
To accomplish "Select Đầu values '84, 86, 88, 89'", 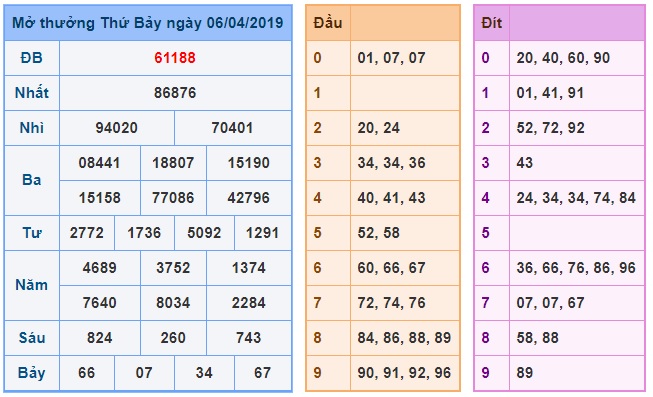I will tap(404, 338).
